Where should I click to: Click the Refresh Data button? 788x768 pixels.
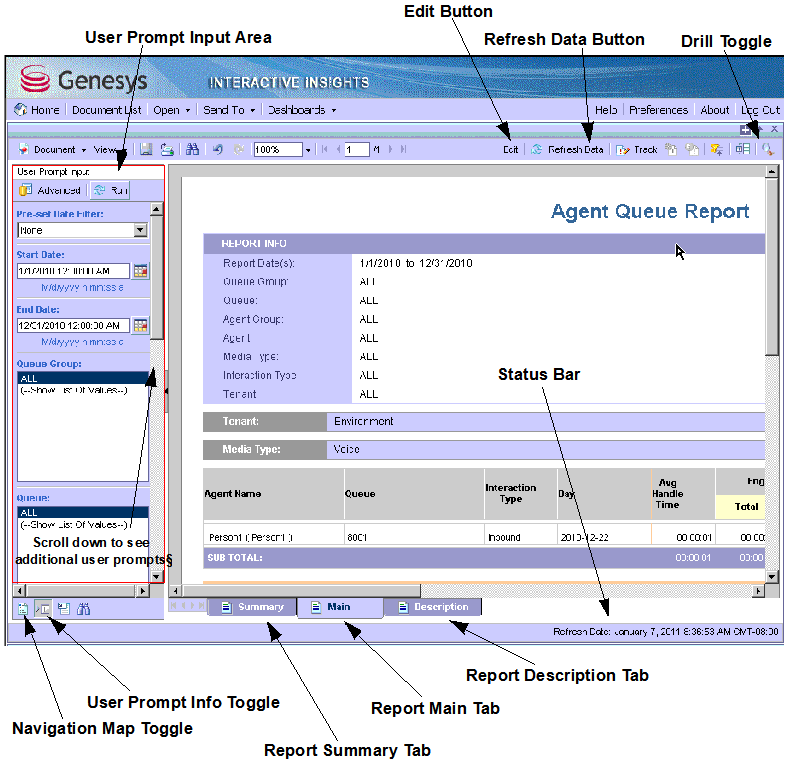[567, 149]
